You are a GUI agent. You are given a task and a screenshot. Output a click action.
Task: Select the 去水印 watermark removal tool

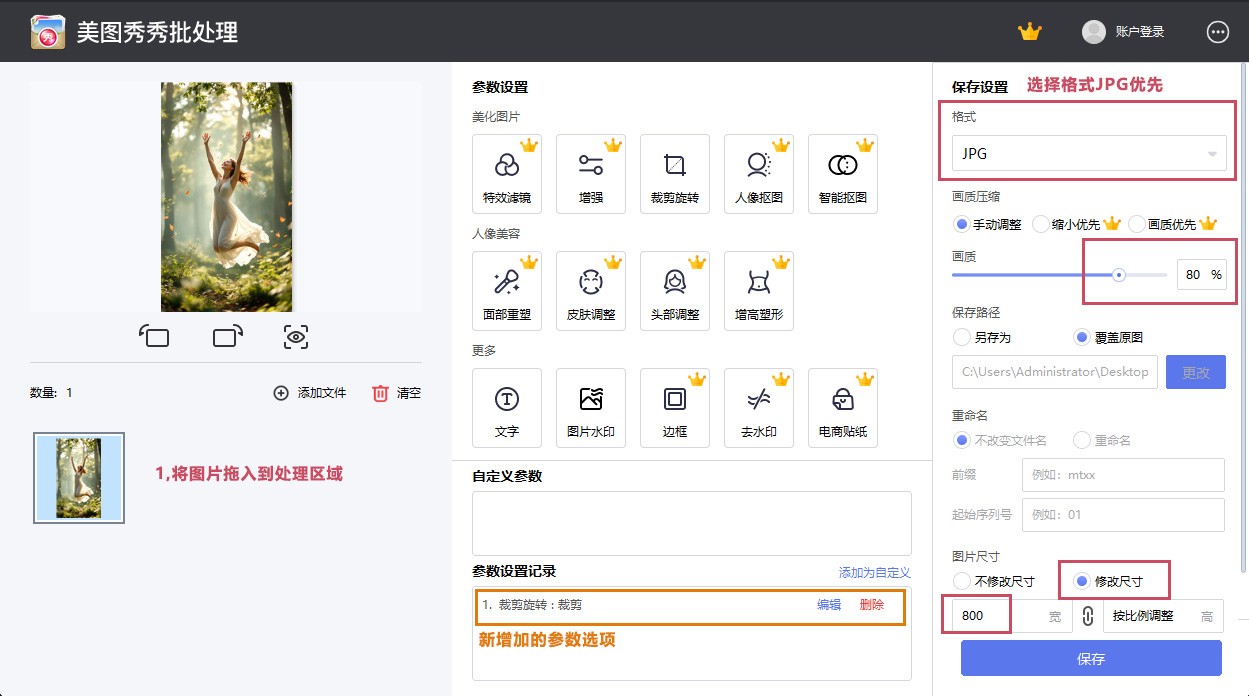coord(758,408)
